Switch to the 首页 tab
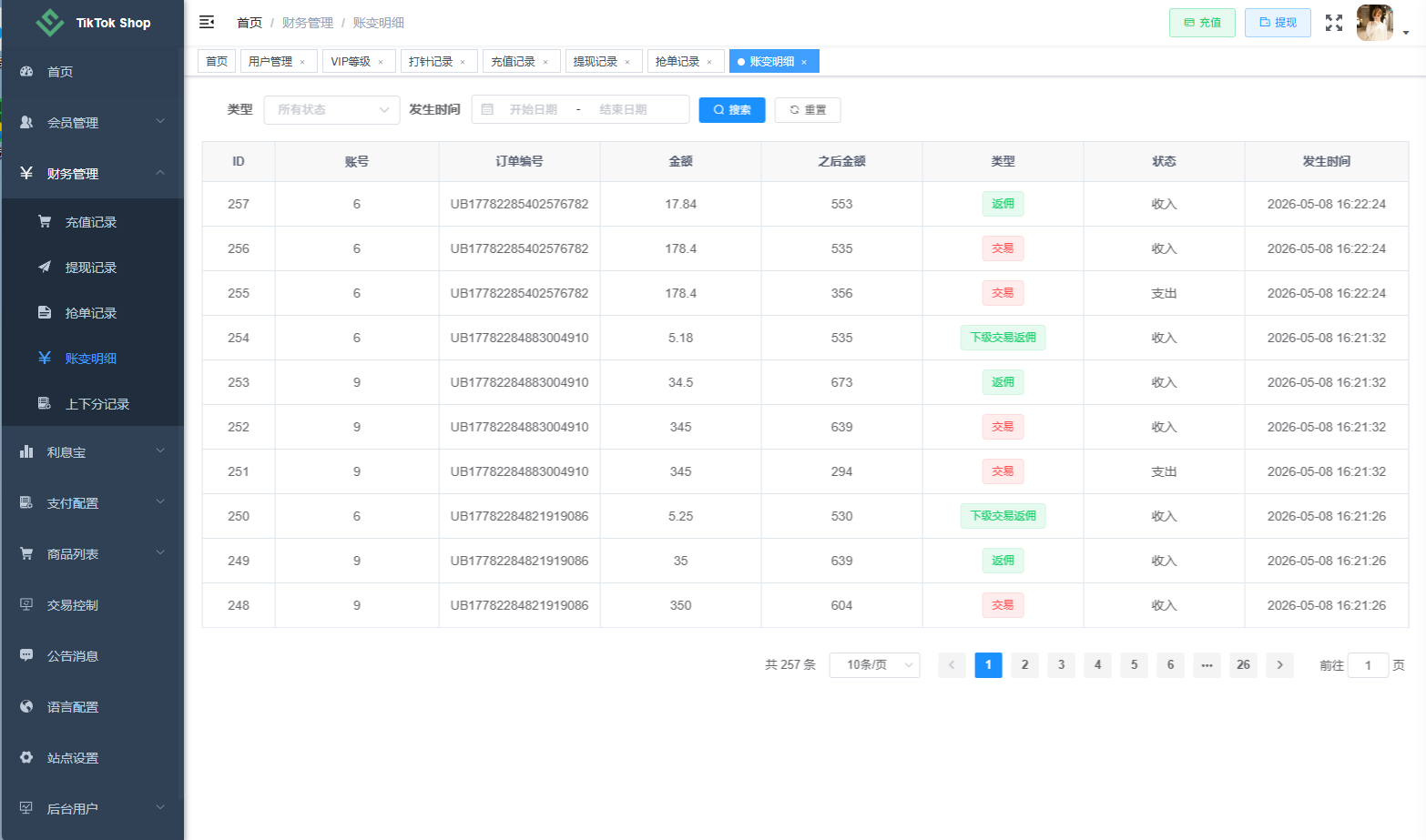Image resolution: width=1426 pixels, height=840 pixels. [217, 62]
